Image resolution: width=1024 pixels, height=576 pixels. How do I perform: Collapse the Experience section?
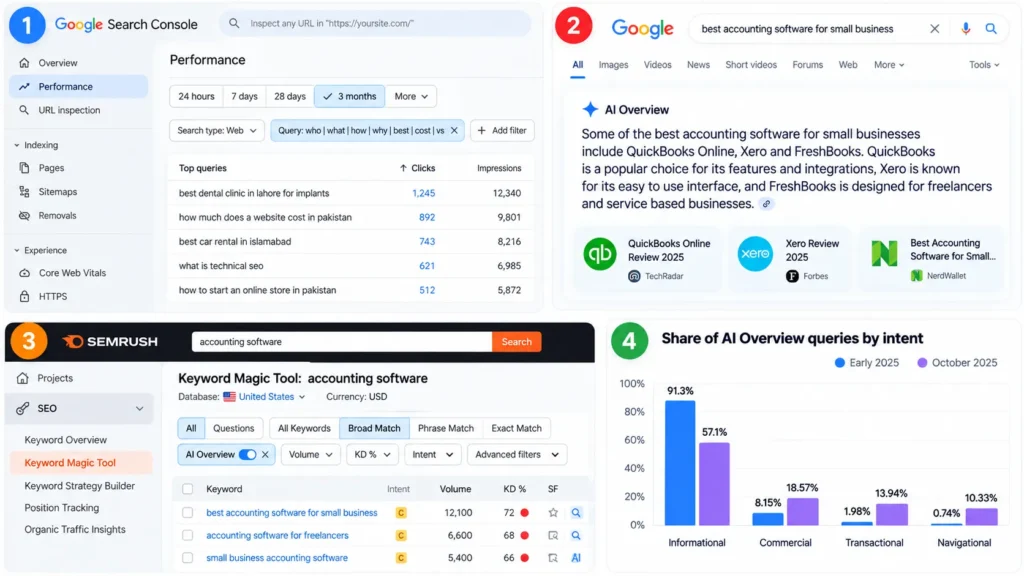coord(40,250)
